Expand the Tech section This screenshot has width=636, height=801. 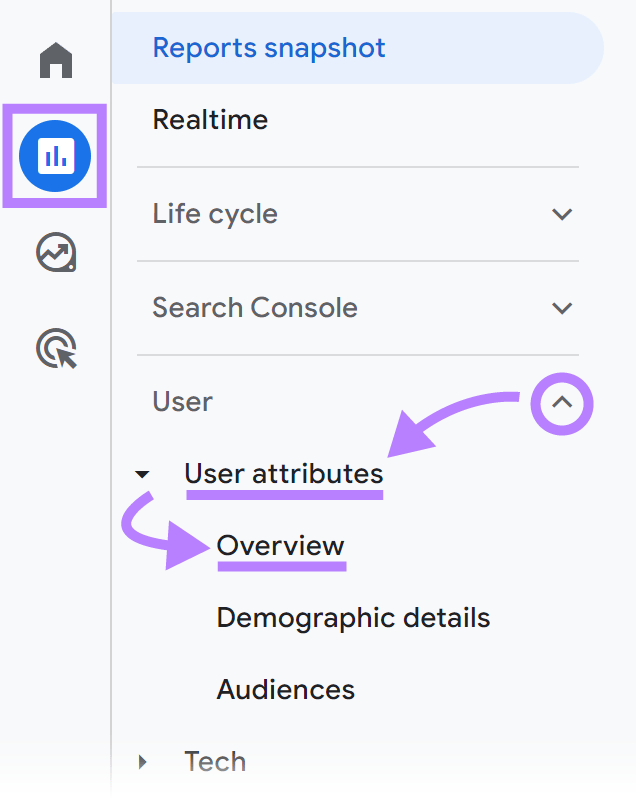[142, 761]
